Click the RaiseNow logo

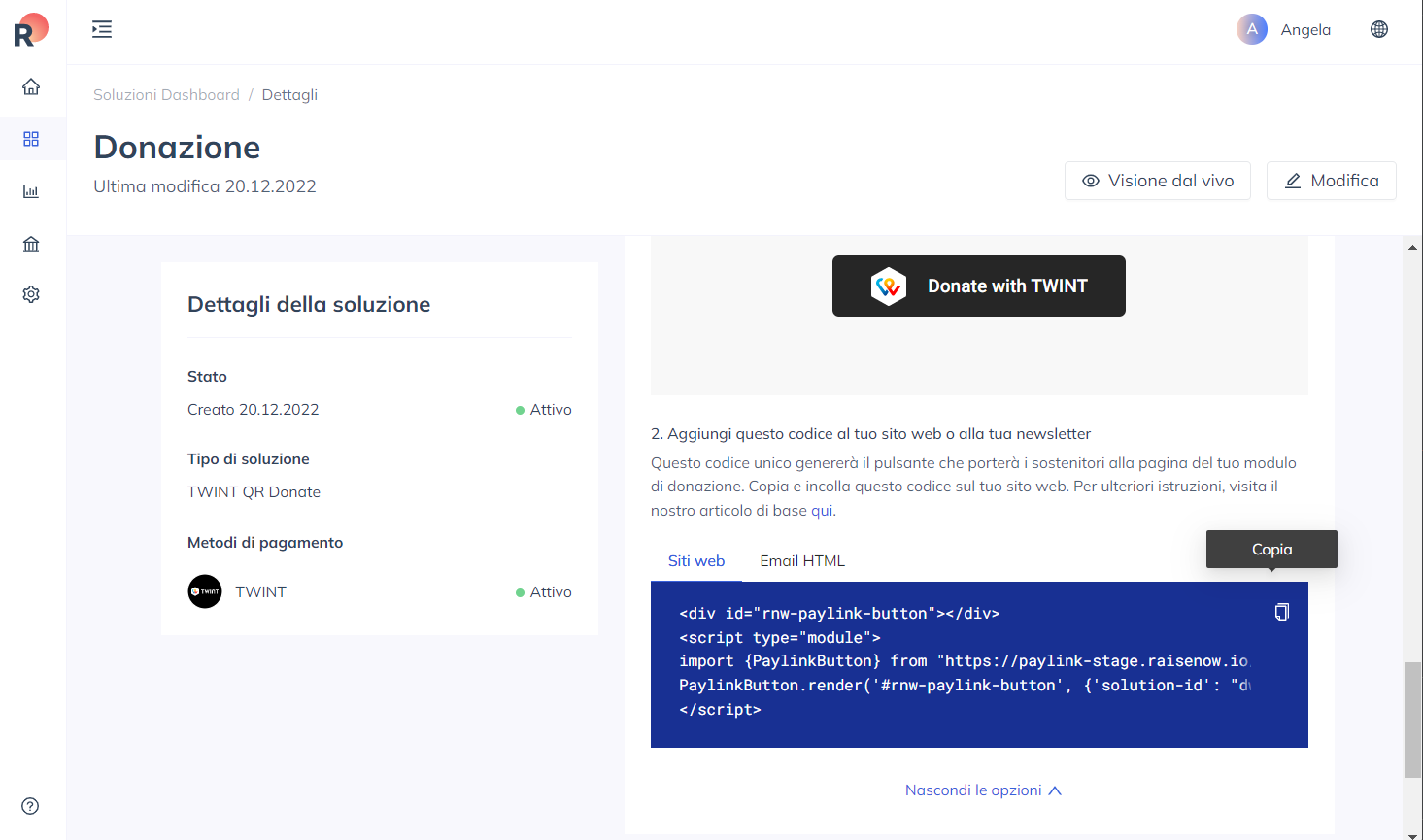[x=31, y=29]
